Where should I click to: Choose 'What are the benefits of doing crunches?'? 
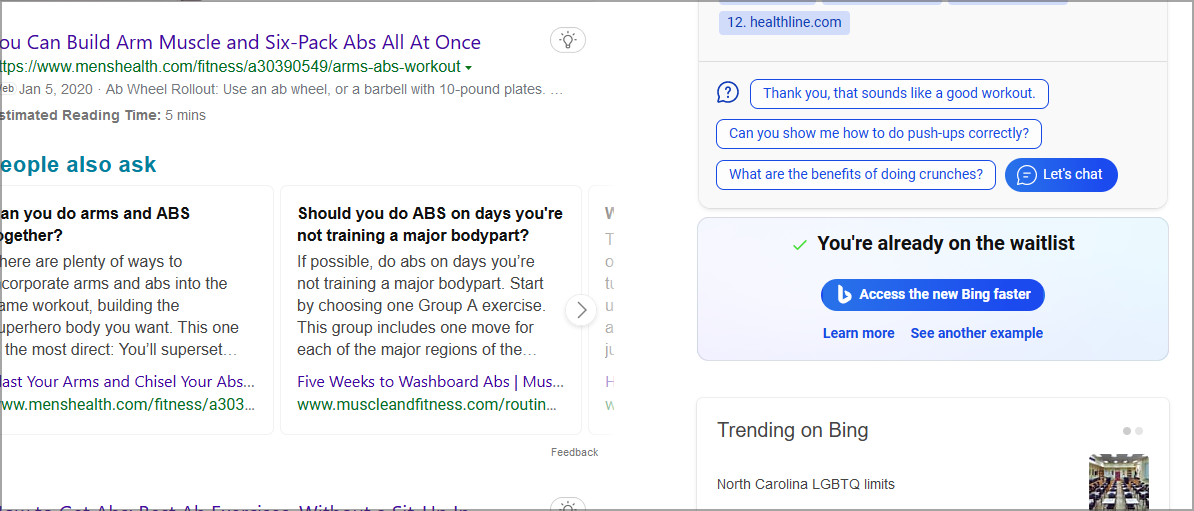(x=856, y=174)
